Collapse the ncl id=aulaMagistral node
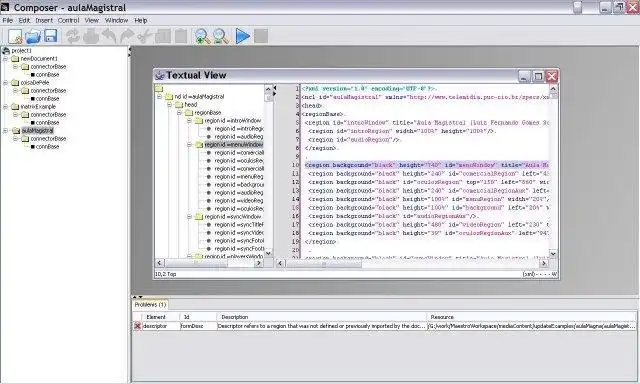The image size is (640, 384). [x=160, y=97]
